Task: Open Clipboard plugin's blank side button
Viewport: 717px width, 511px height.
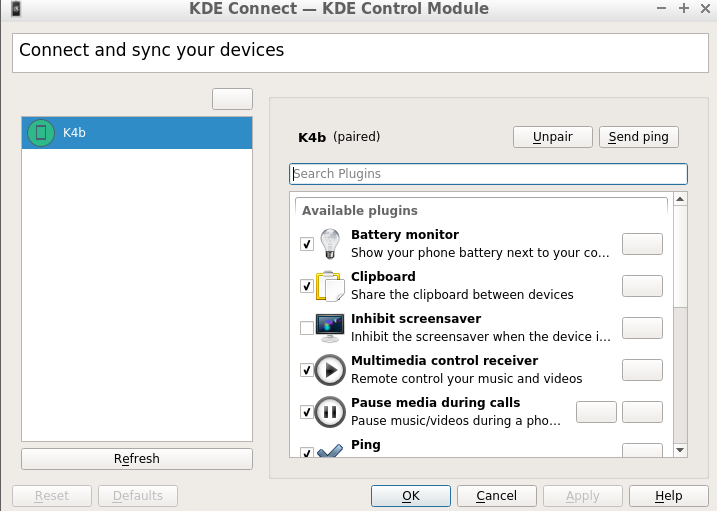Action: (x=642, y=286)
